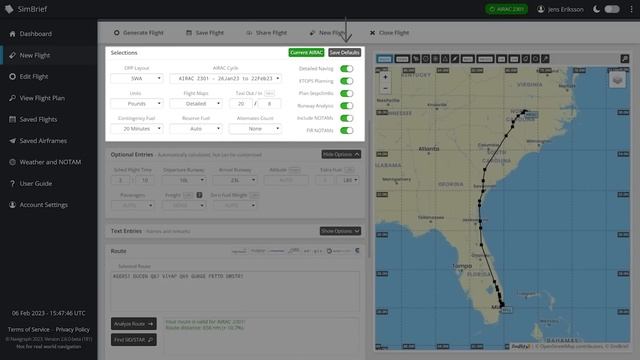640x360 pixels.
Task: Open the Alternates Count dropdown
Action: pyautogui.click(x=255, y=129)
